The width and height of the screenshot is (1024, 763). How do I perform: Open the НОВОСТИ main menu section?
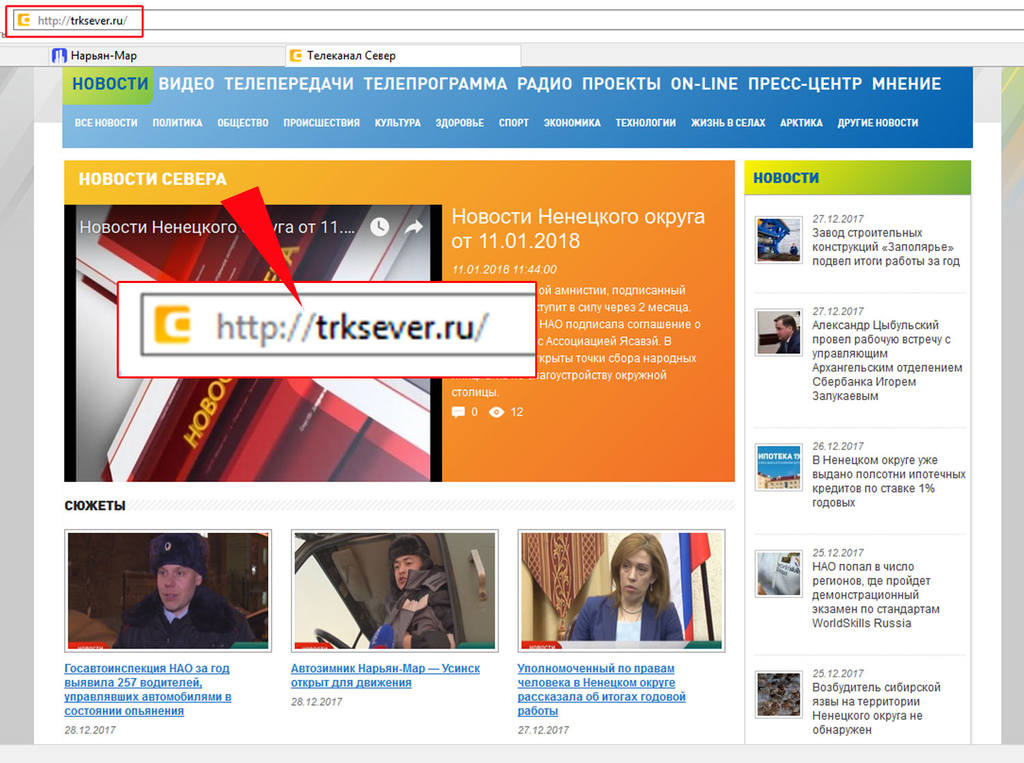(110, 84)
